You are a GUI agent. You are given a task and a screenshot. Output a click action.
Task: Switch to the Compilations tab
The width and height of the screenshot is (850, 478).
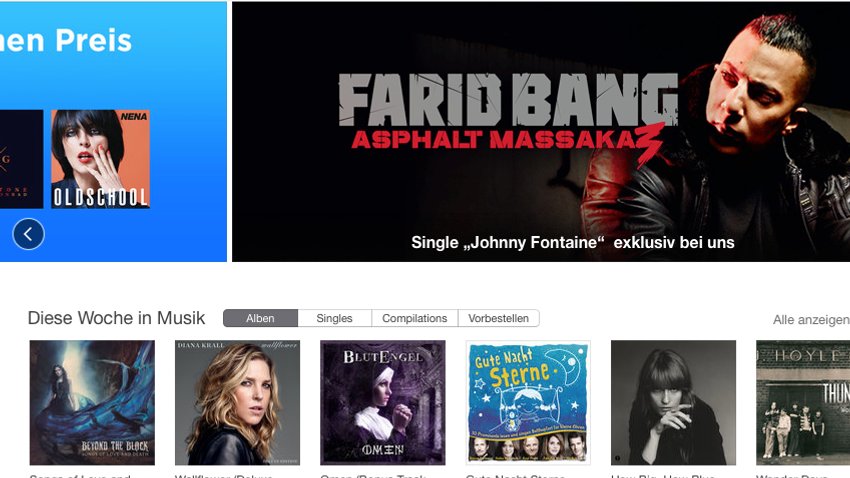point(415,318)
